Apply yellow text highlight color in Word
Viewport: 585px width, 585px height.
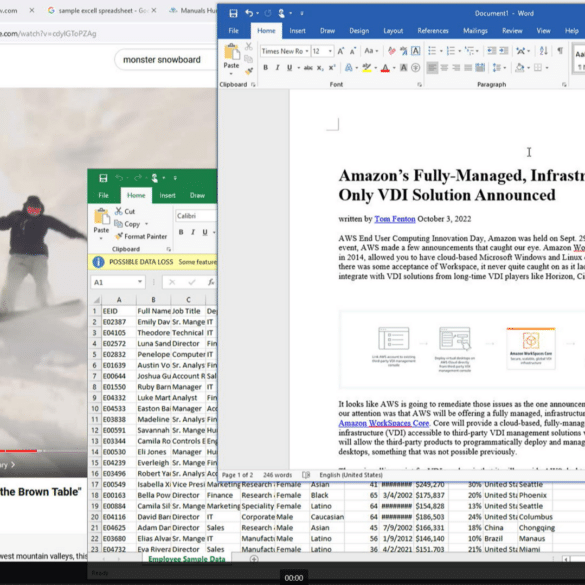point(367,68)
